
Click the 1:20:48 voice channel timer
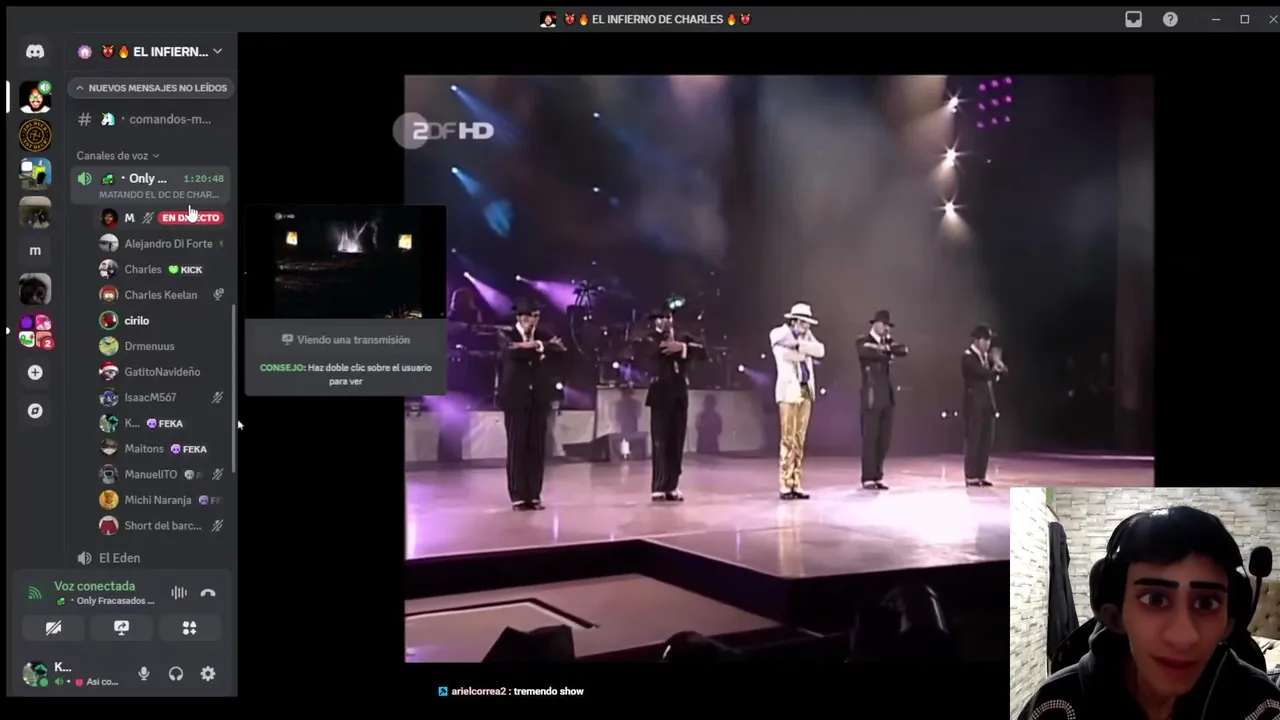point(204,179)
